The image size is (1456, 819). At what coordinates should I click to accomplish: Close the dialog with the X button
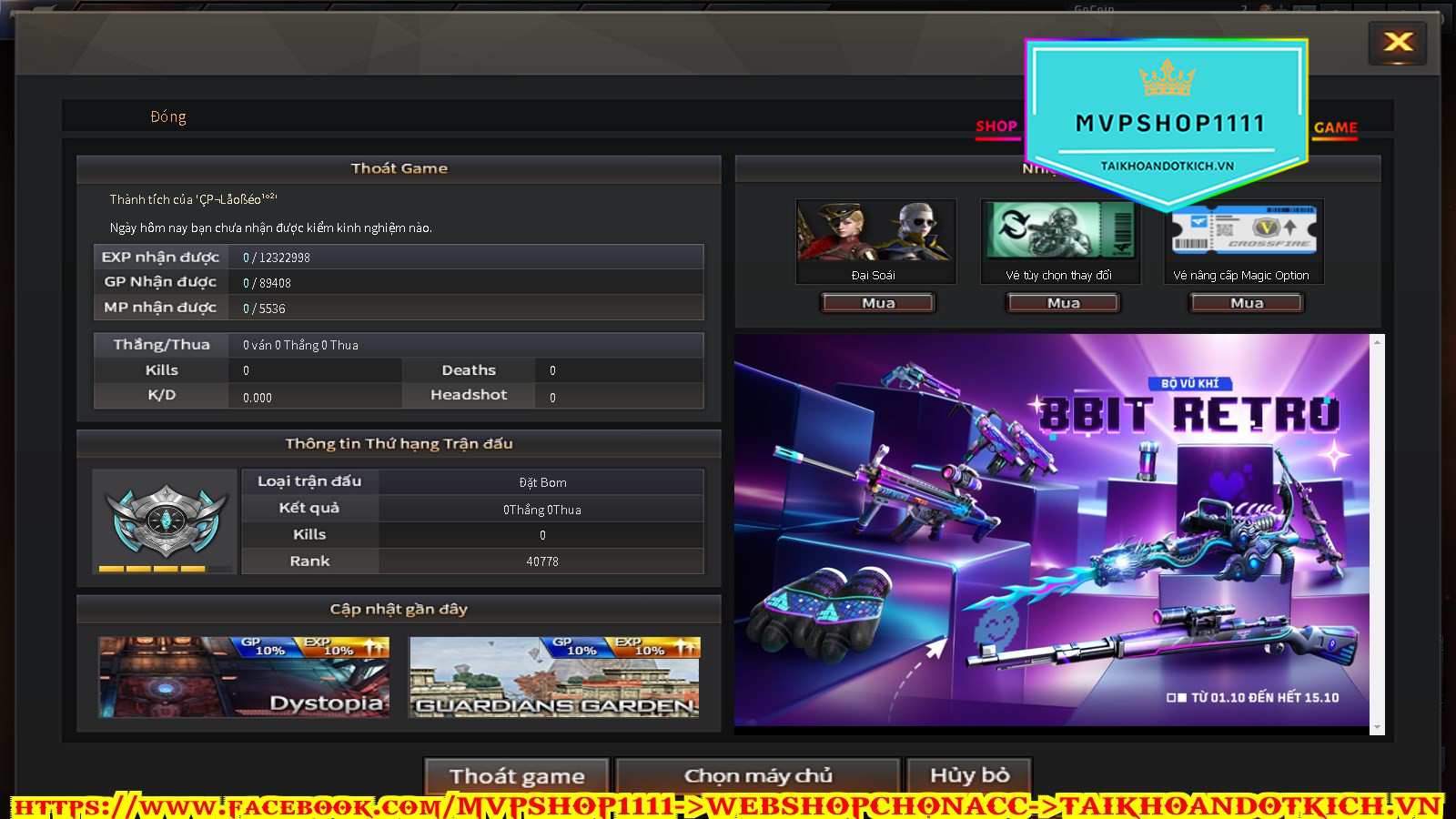click(1398, 42)
